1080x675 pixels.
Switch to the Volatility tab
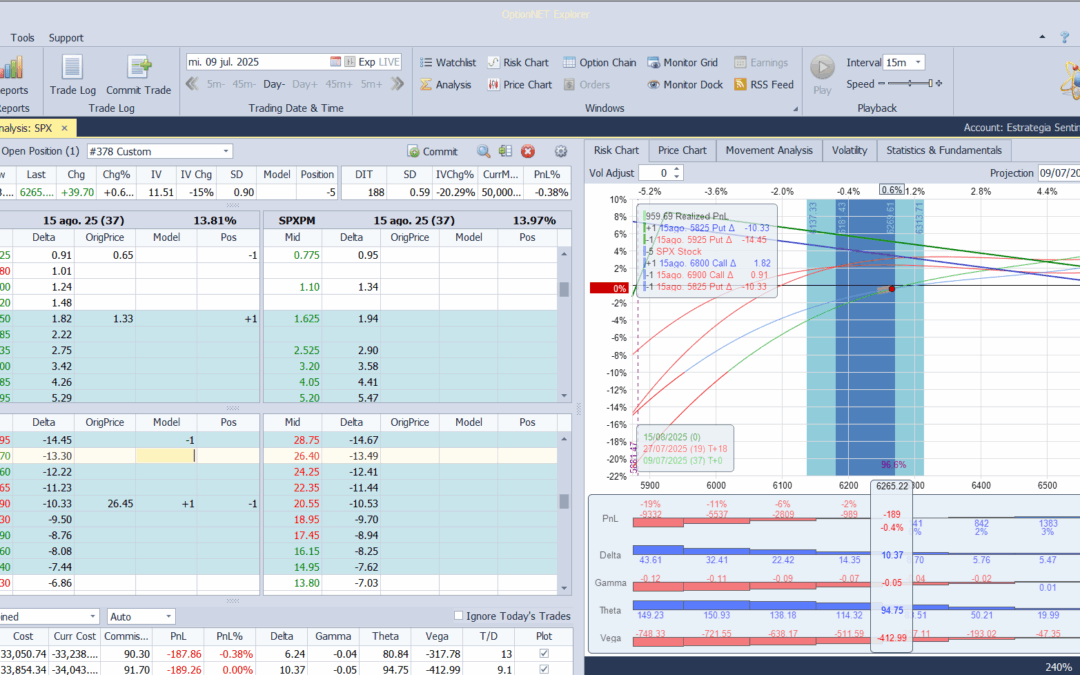point(849,150)
